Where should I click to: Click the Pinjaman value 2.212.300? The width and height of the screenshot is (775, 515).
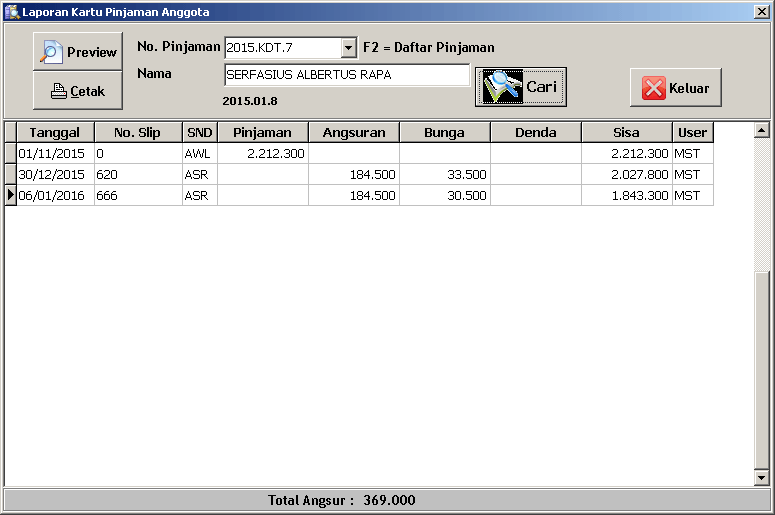tap(263, 154)
